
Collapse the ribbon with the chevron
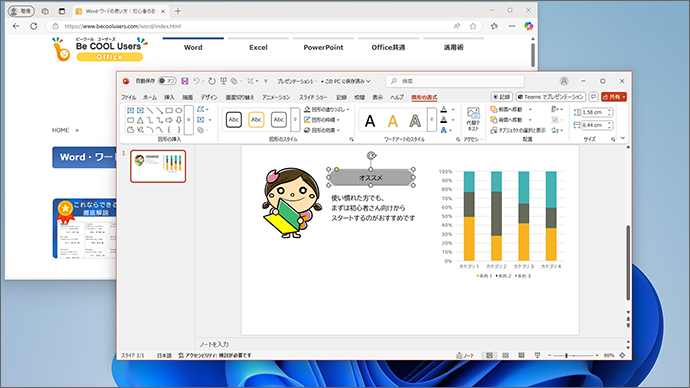[x=623, y=138]
